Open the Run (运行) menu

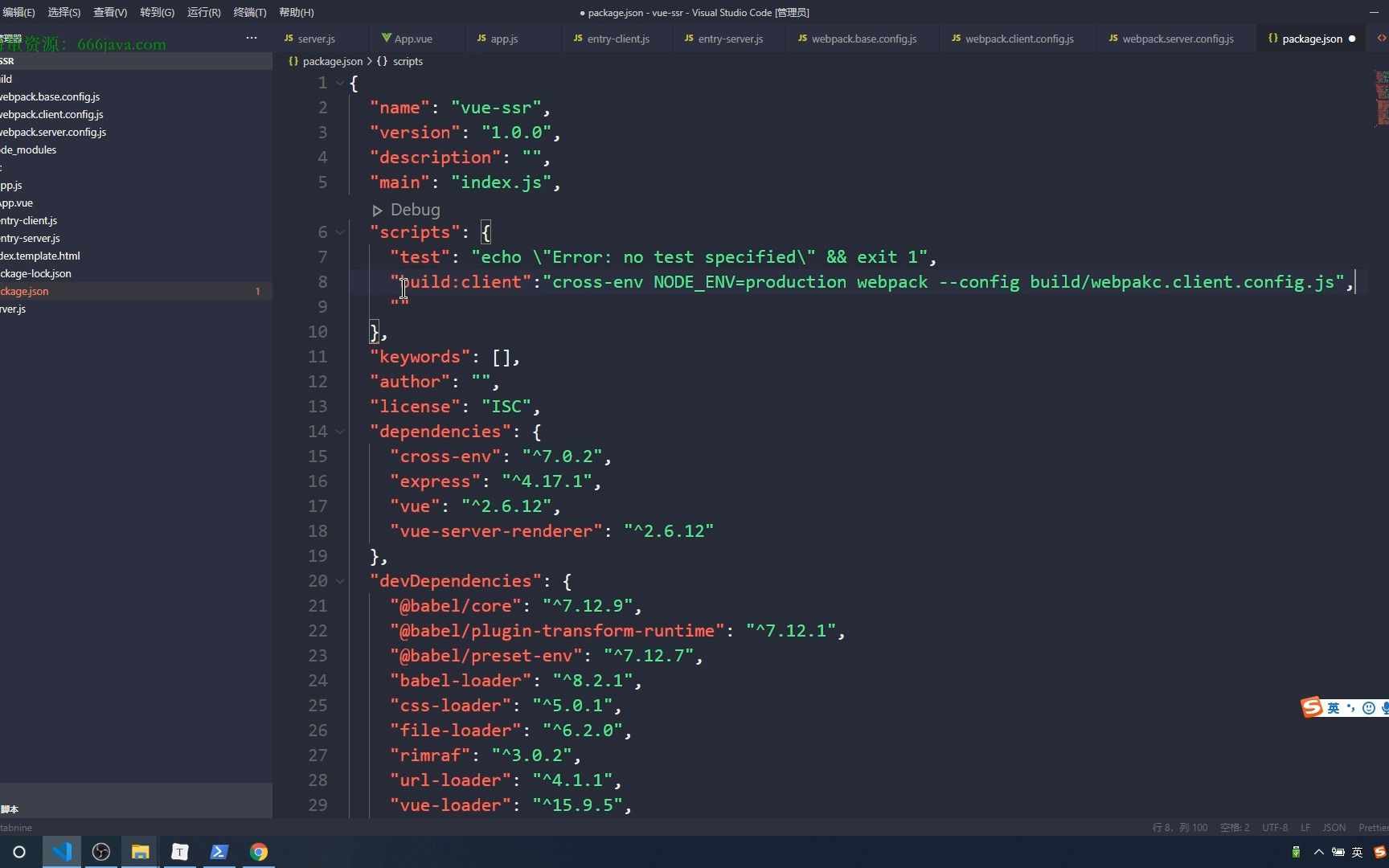(x=203, y=12)
